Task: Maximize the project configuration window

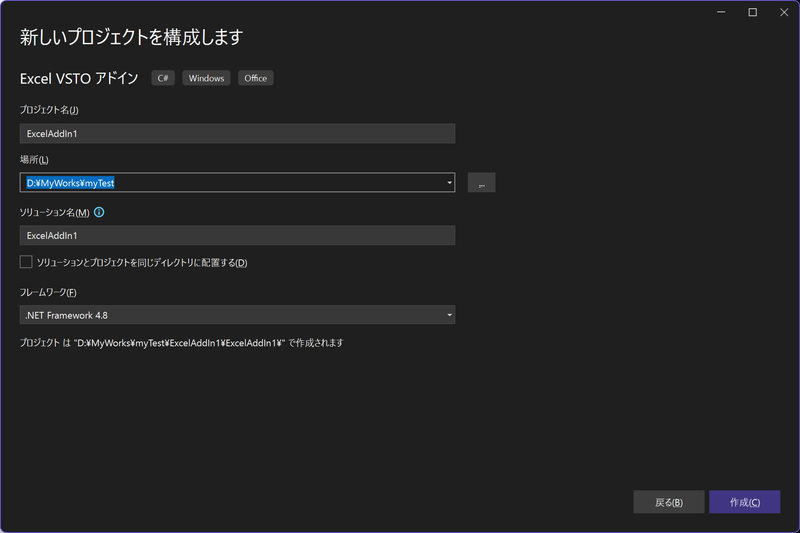Action: pyautogui.click(x=752, y=12)
